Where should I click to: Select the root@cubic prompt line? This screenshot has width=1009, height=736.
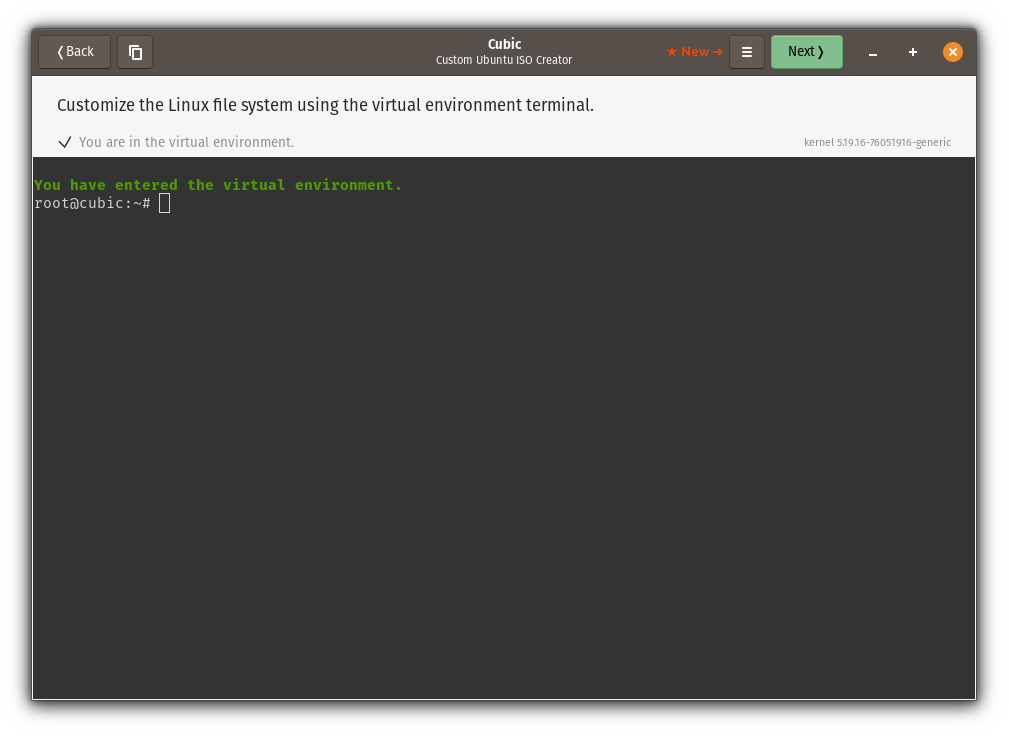click(x=93, y=203)
